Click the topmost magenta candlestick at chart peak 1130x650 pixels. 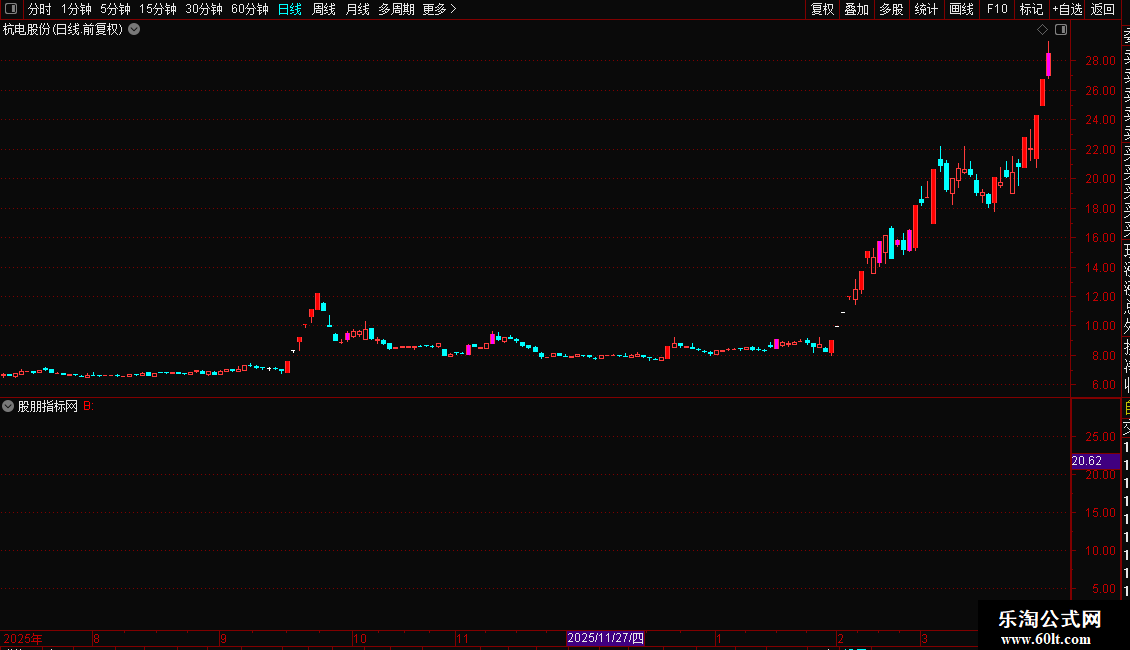[x=1049, y=63]
